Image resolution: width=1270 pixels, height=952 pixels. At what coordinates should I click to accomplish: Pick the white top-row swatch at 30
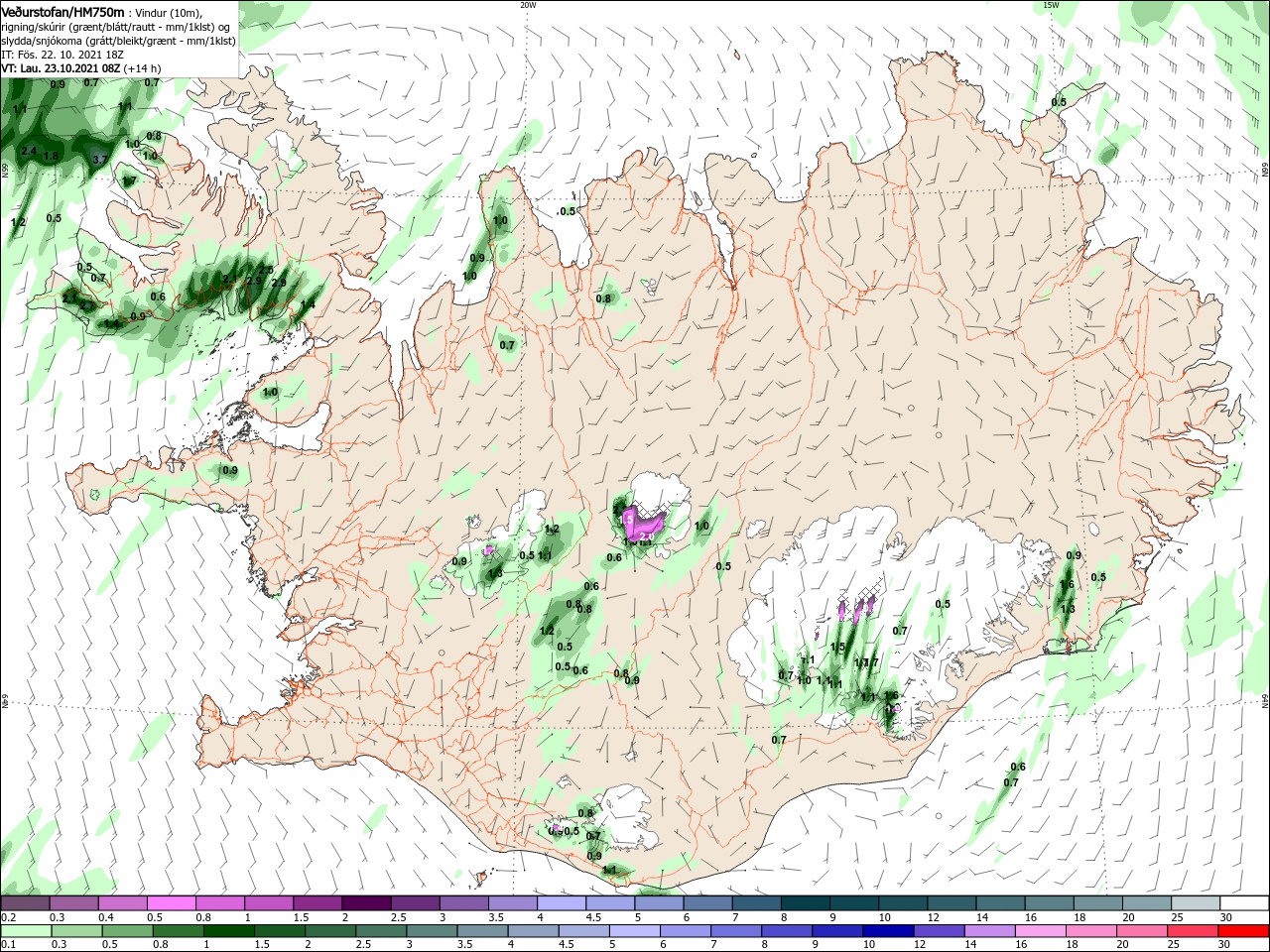tap(1244, 903)
